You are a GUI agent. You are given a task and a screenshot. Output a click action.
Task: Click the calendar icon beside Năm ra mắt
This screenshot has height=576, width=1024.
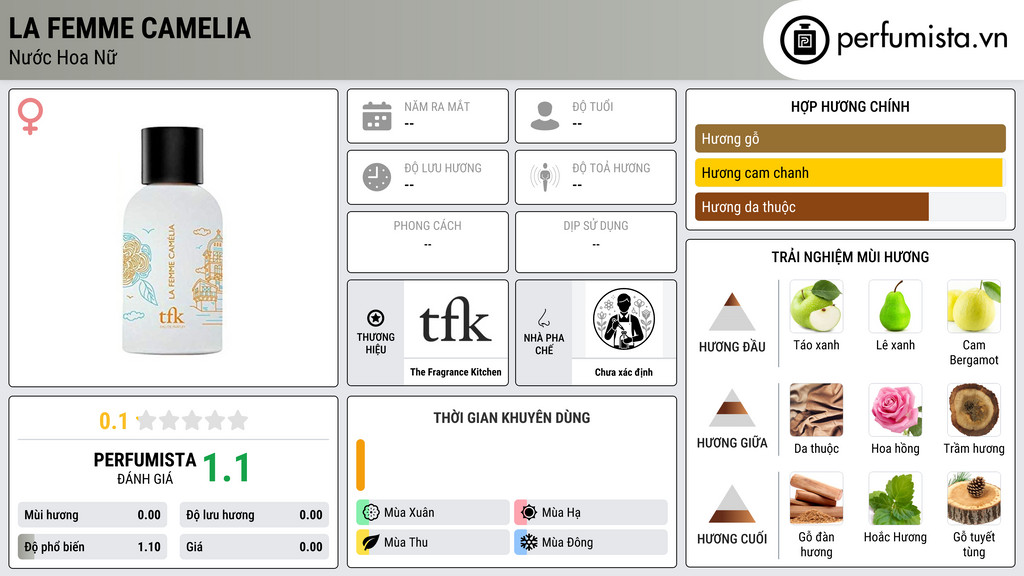(x=377, y=116)
